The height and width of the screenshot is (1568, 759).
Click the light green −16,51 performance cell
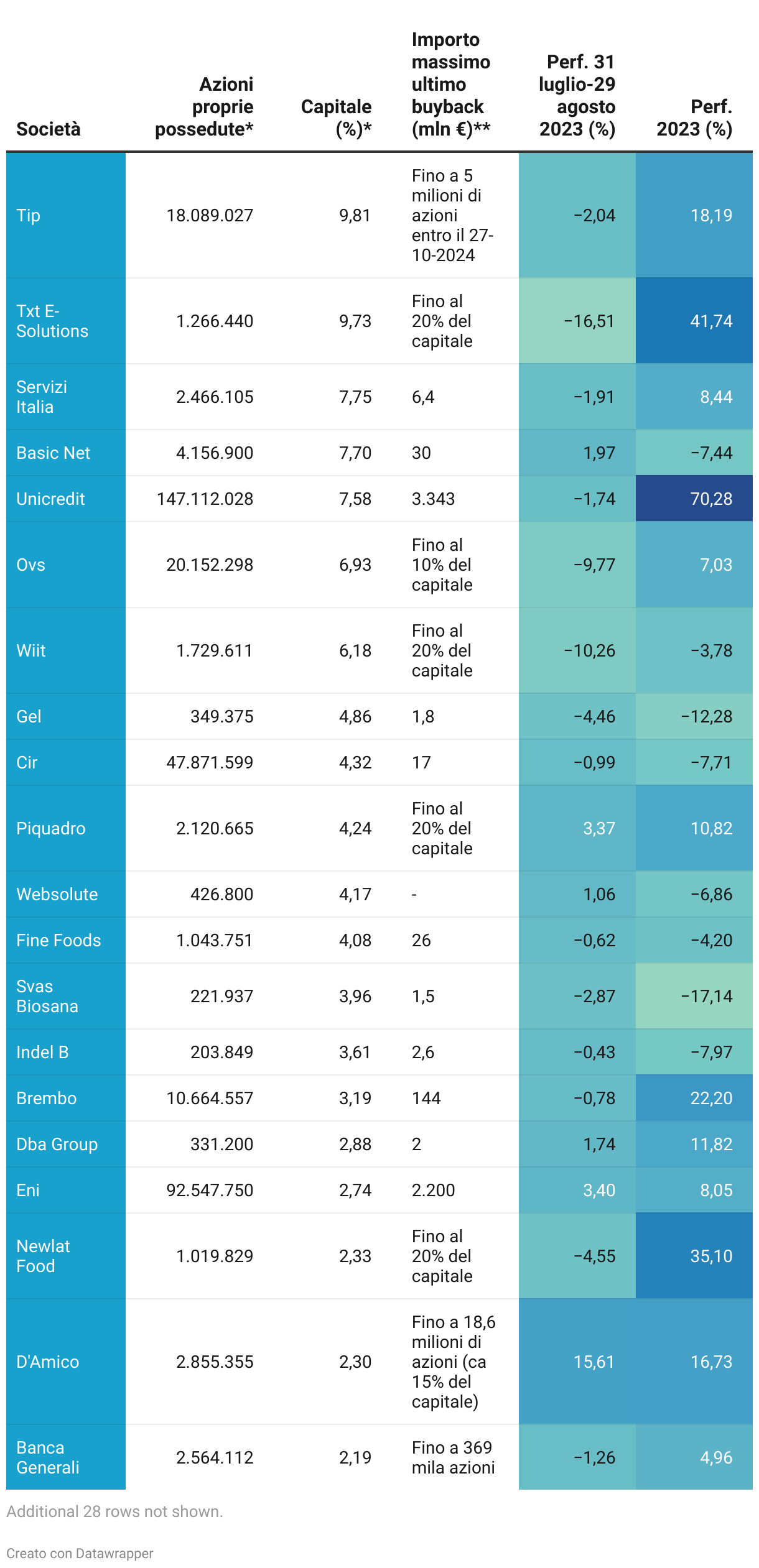pyautogui.click(x=589, y=321)
